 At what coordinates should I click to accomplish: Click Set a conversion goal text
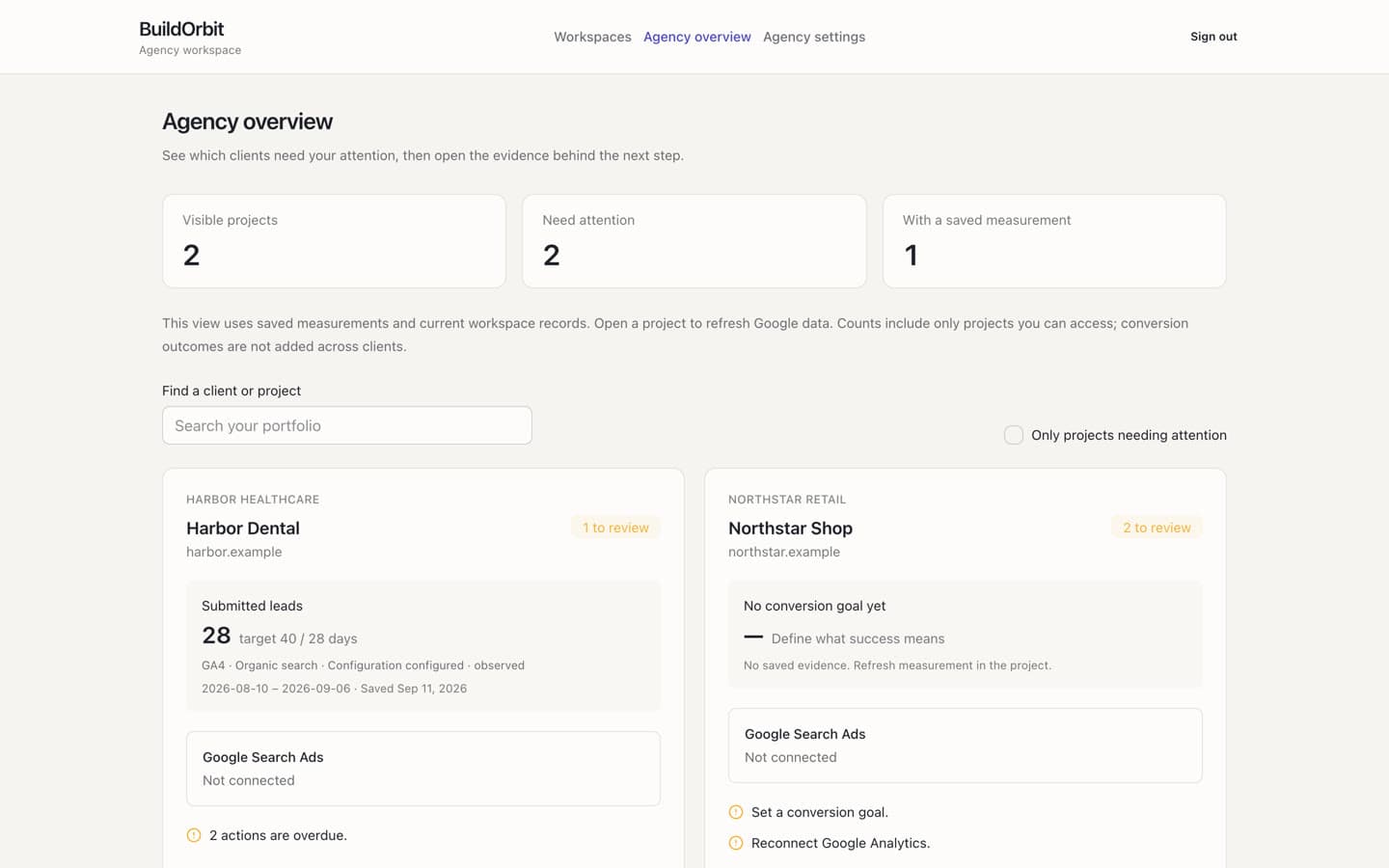820,812
